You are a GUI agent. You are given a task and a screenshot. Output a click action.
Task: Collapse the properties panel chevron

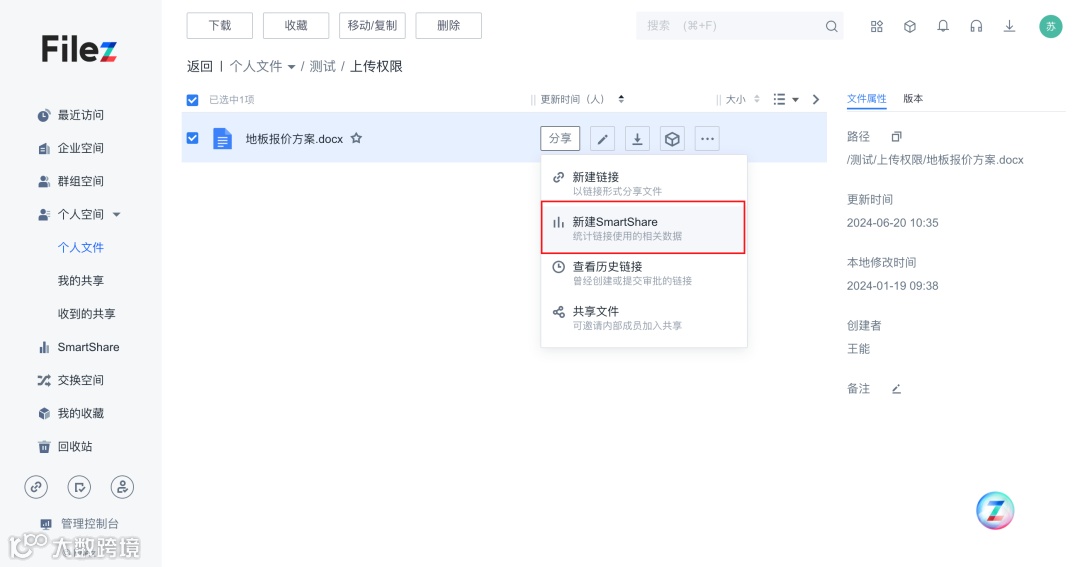point(816,99)
